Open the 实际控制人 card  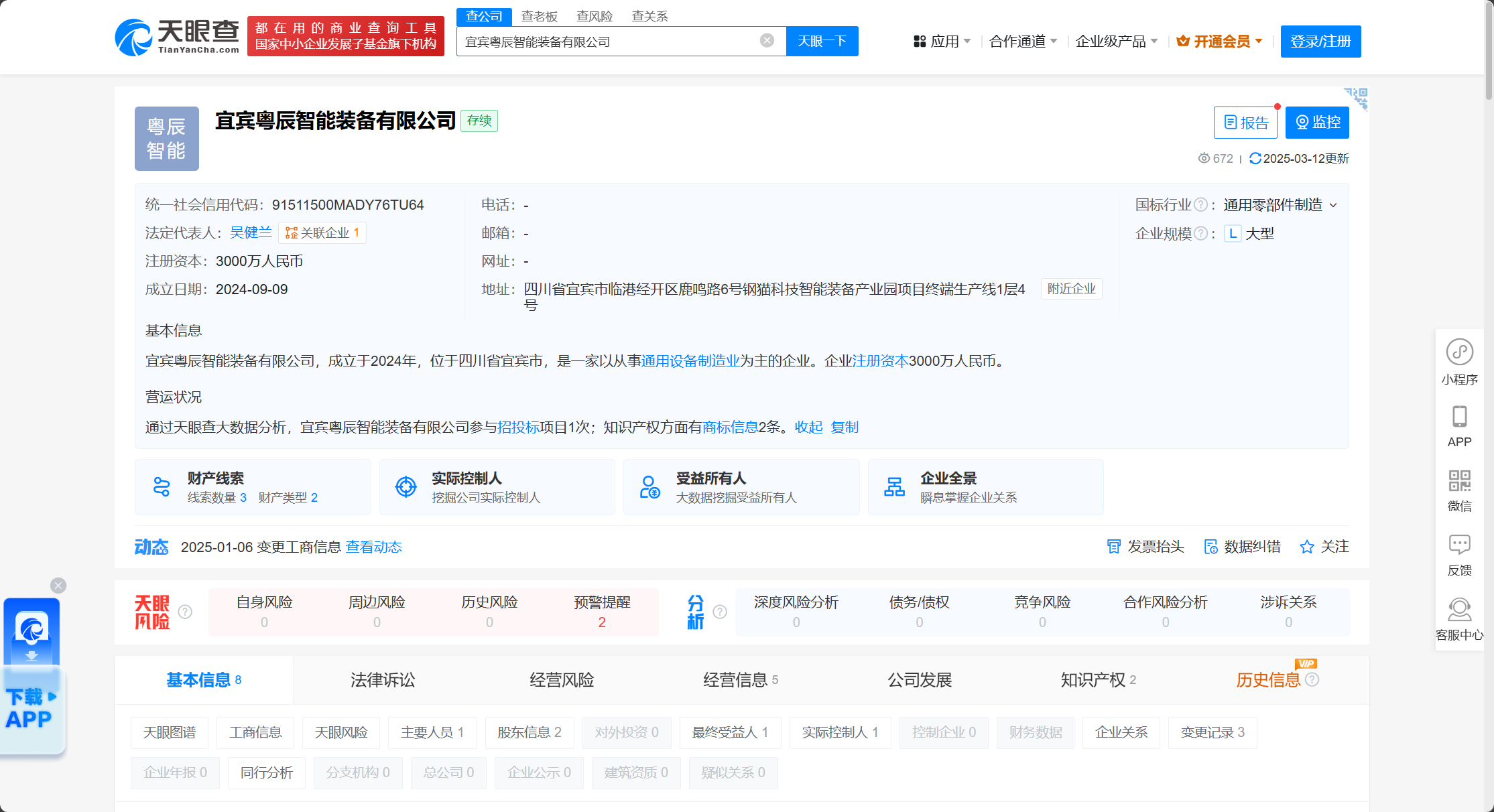497,487
